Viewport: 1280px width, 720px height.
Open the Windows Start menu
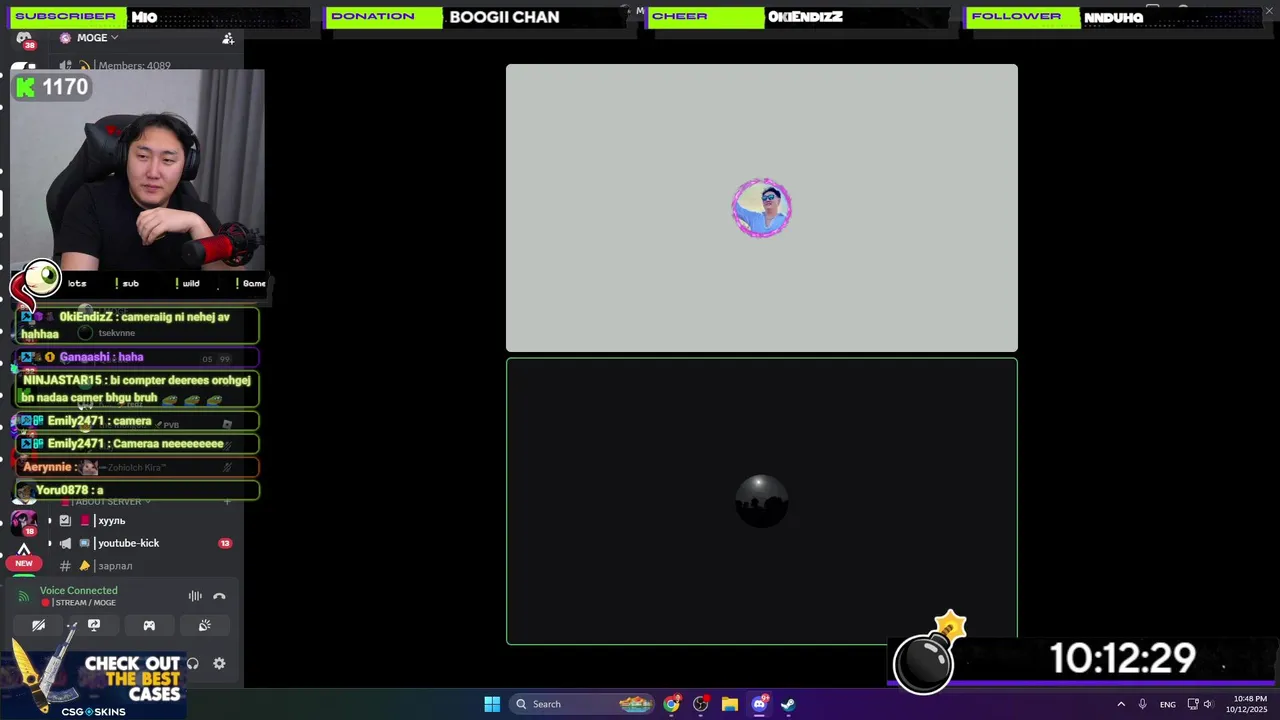click(x=492, y=704)
